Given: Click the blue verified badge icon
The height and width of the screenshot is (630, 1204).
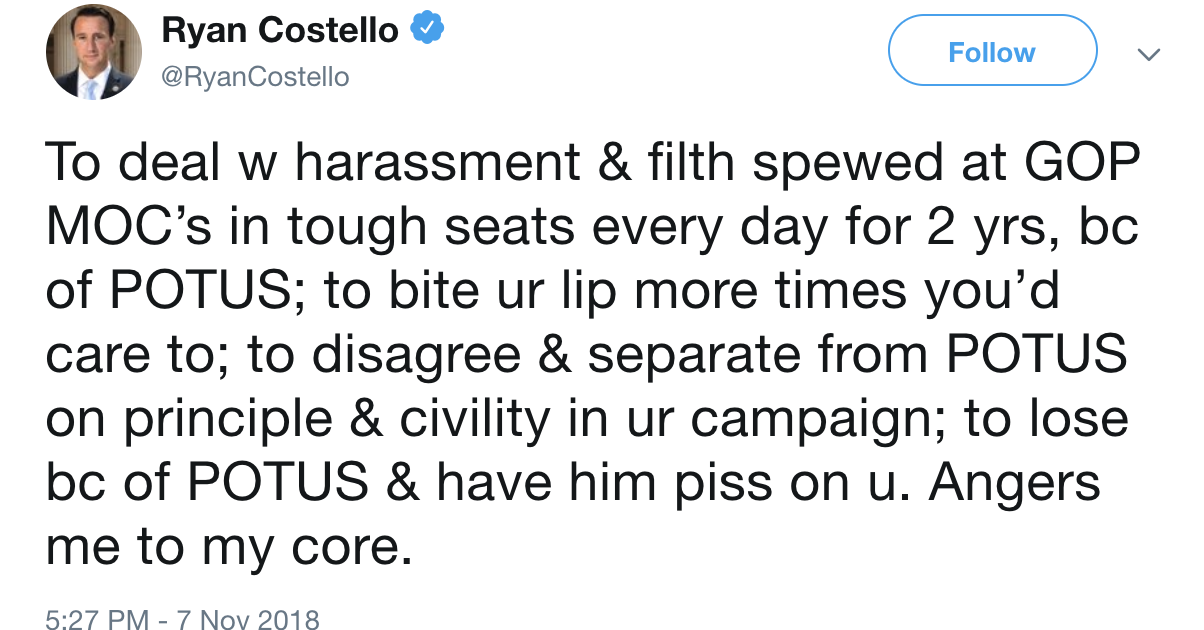Looking at the screenshot, I should click(x=428, y=32).
